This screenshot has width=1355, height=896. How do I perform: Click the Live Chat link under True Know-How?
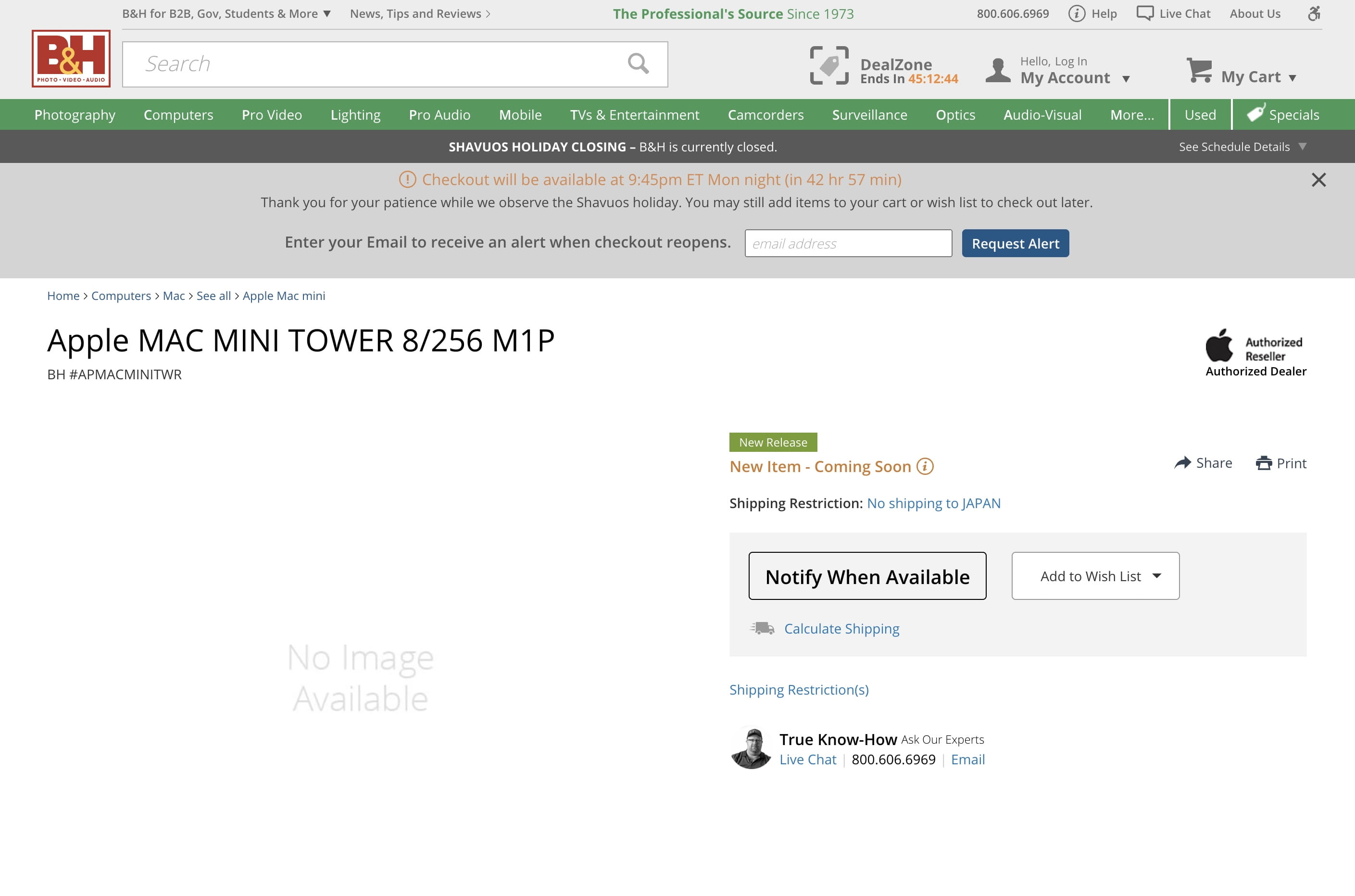(807, 759)
